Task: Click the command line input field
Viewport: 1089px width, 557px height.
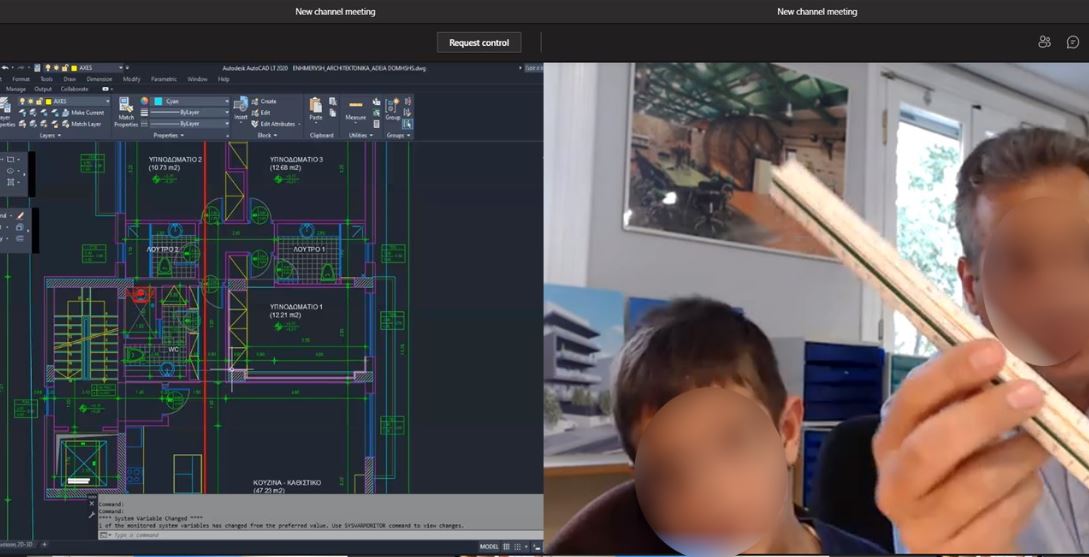Action: pyautogui.click(x=321, y=535)
